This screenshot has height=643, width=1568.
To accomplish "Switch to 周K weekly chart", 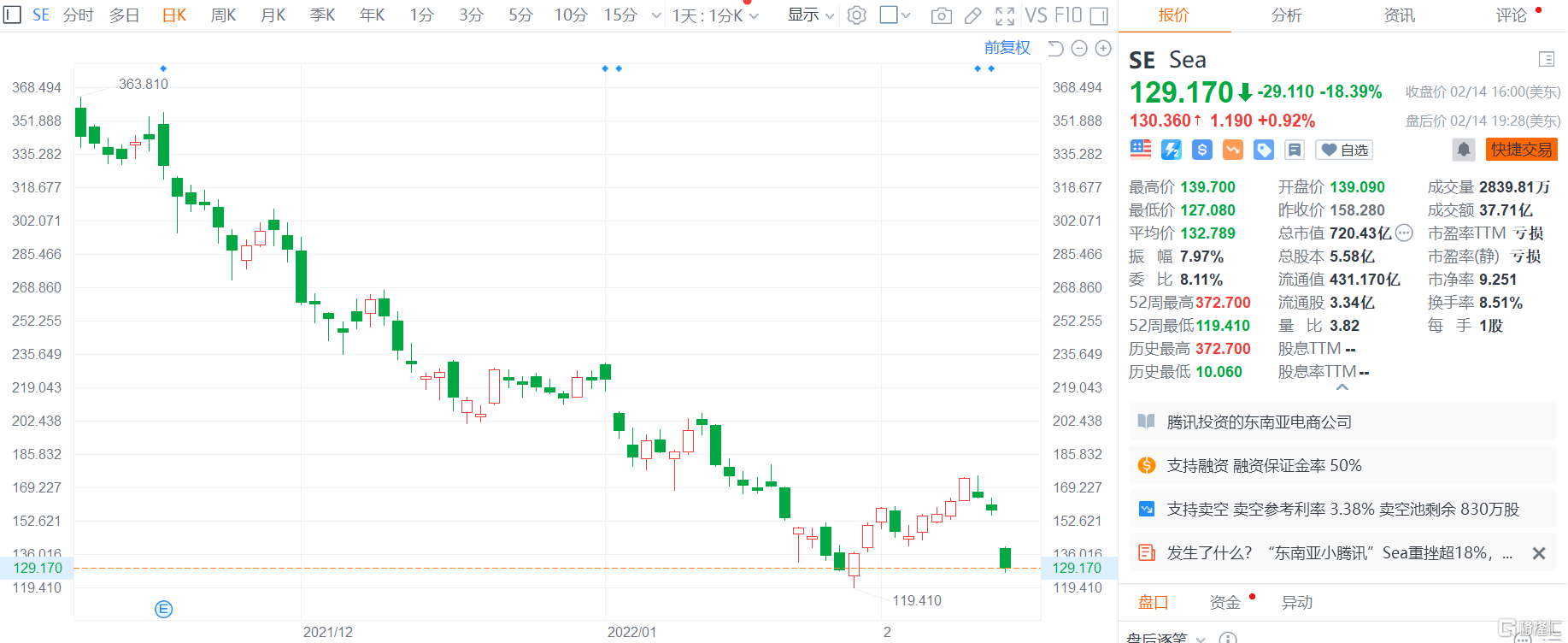I will pos(223,15).
